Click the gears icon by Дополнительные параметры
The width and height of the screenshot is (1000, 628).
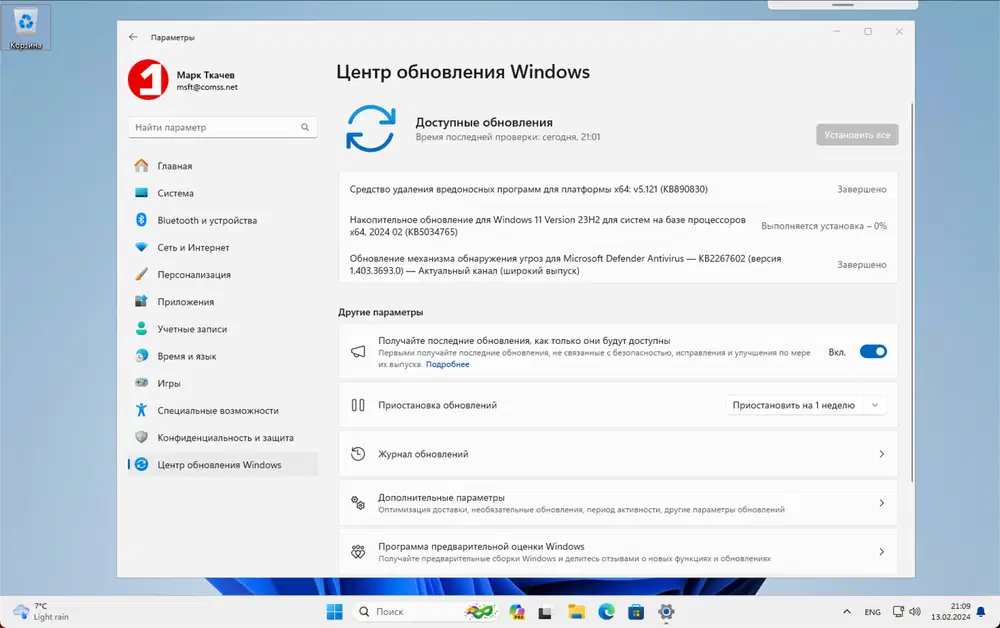358,503
